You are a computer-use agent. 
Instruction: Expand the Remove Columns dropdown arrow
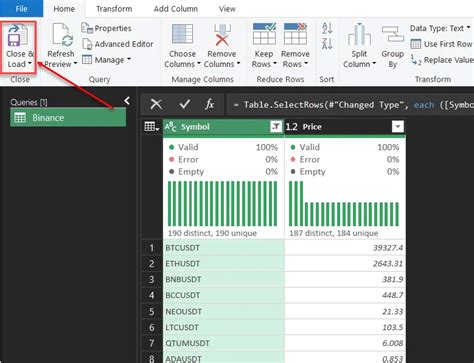click(x=239, y=64)
